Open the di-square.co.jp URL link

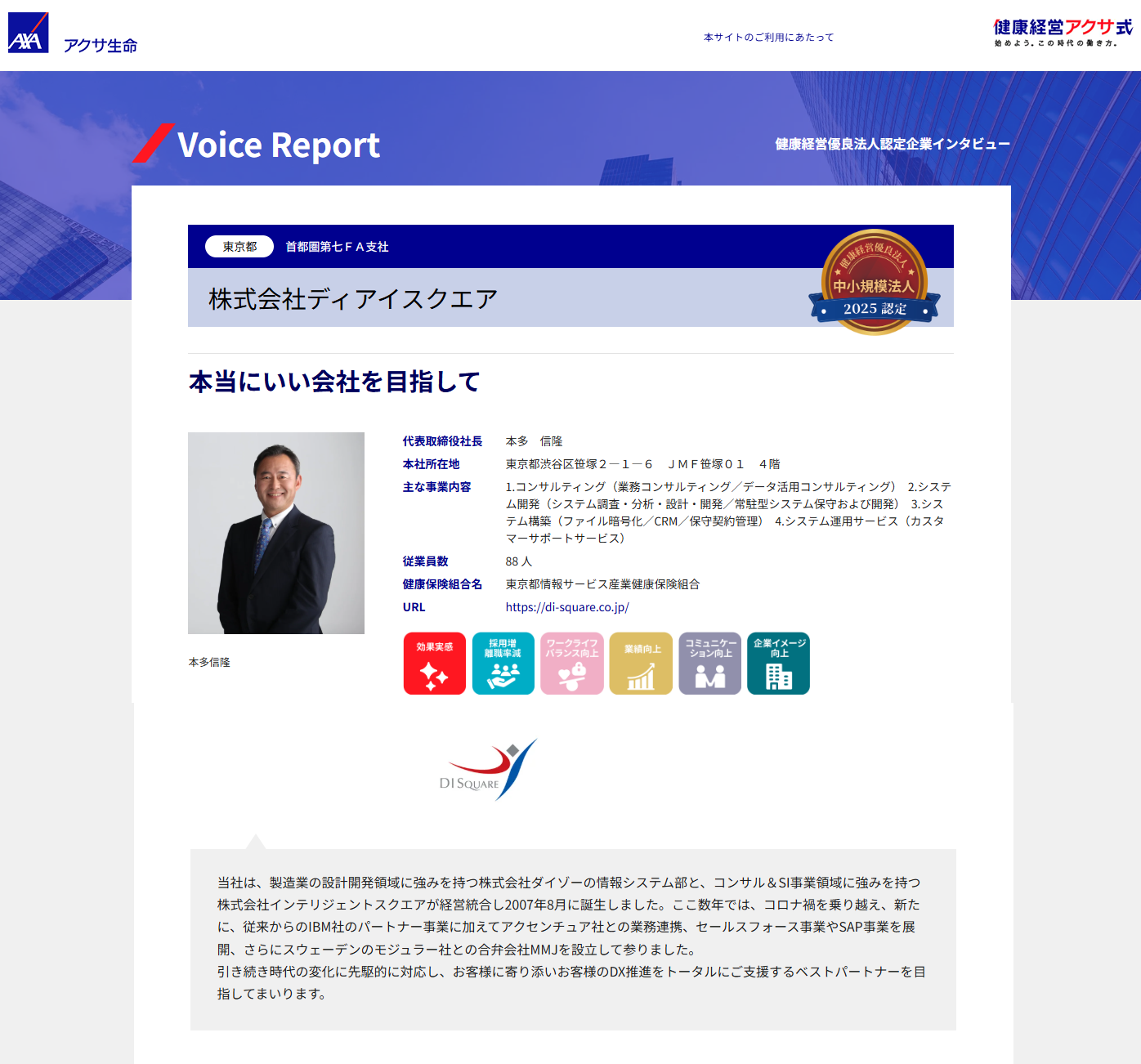[x=567, y=607]
